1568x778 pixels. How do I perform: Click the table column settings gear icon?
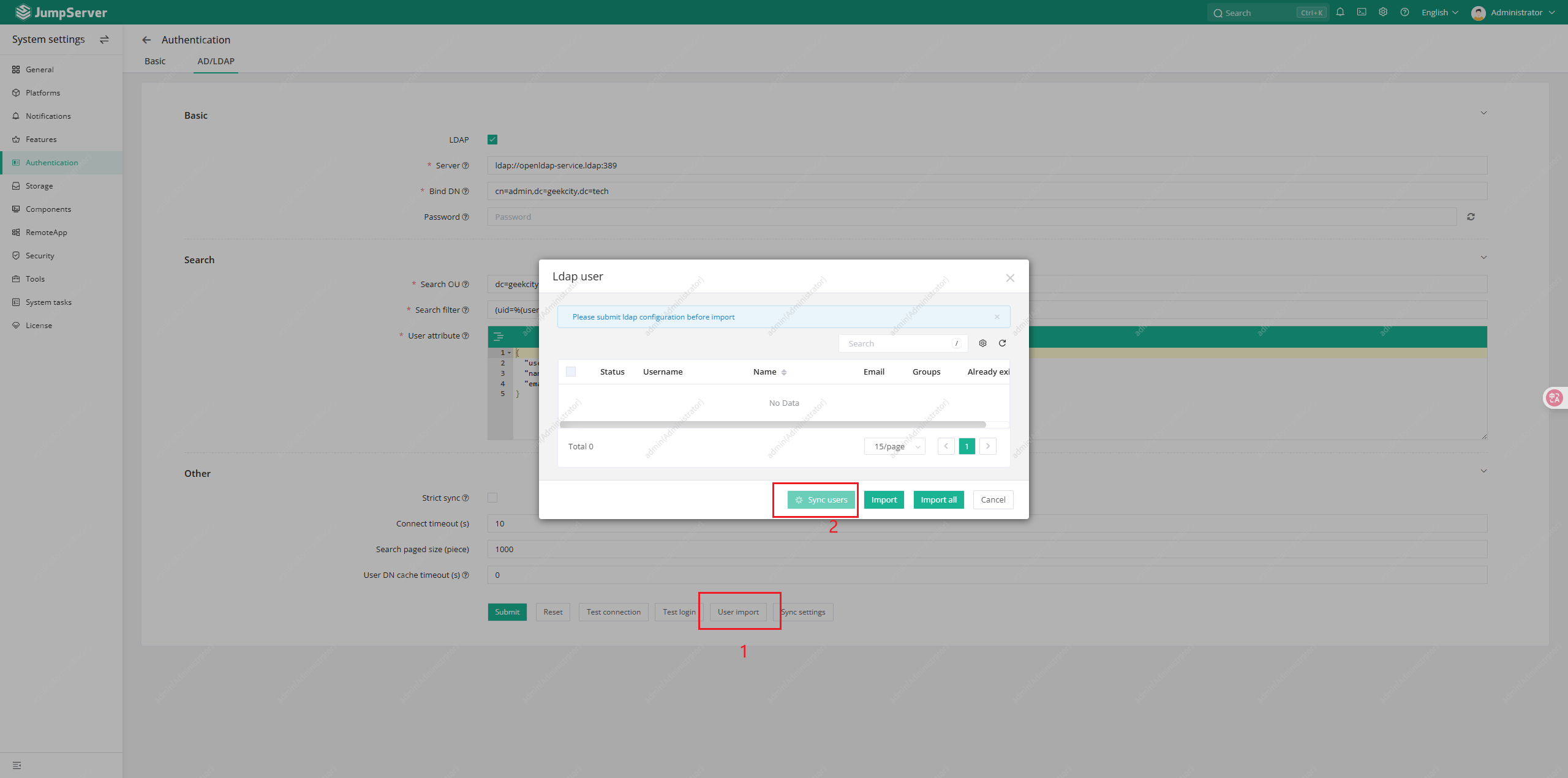pos(982,343)
